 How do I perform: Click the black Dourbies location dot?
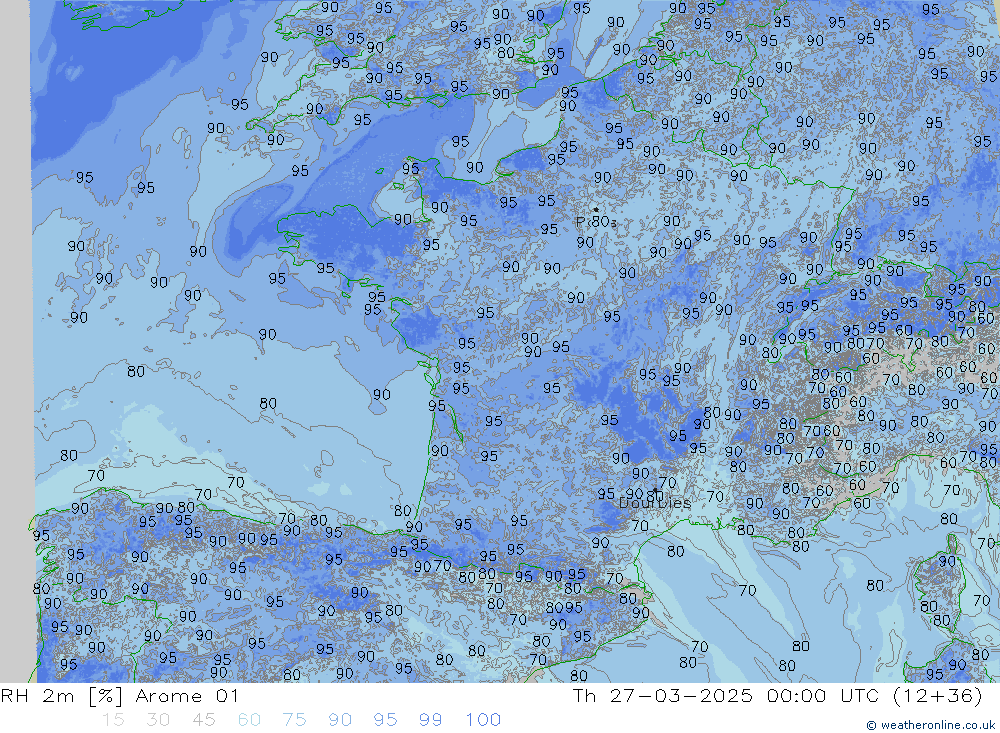point(655,491)
